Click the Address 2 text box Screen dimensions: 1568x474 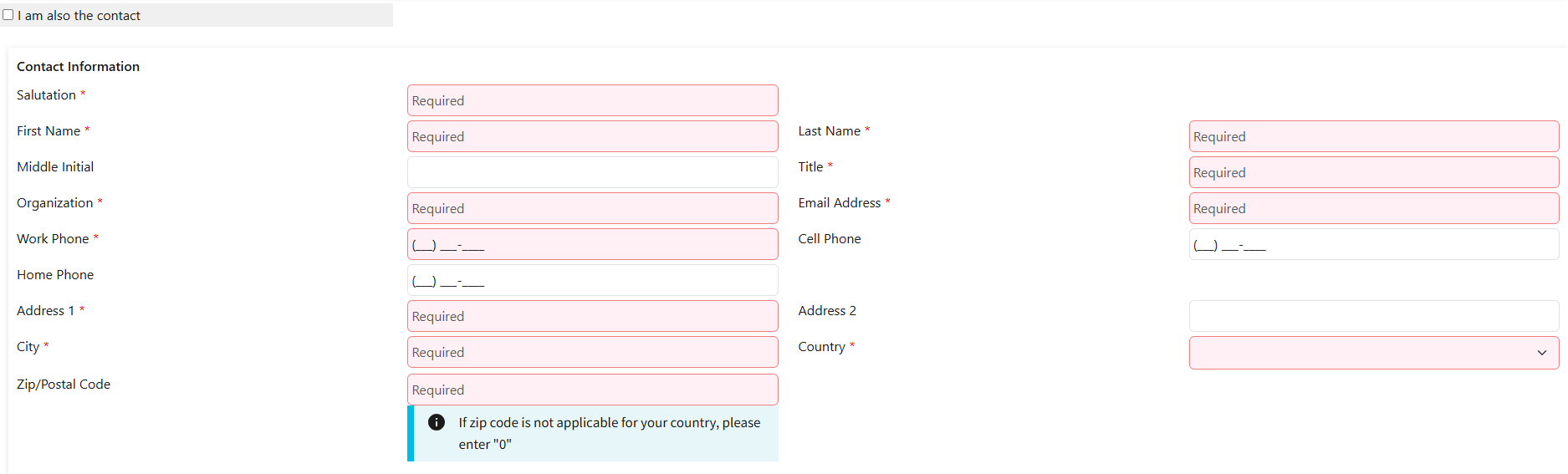[x=1373, y=316]
